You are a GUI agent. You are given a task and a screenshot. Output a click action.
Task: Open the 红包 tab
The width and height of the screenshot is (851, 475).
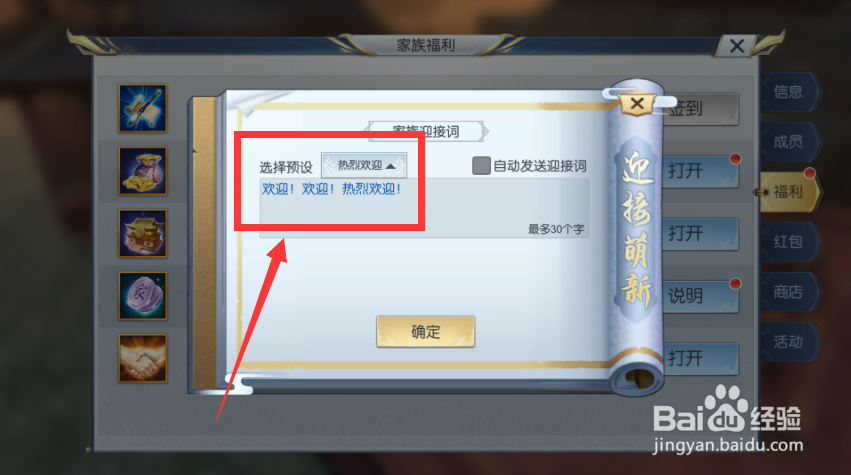tap(788, 242)
